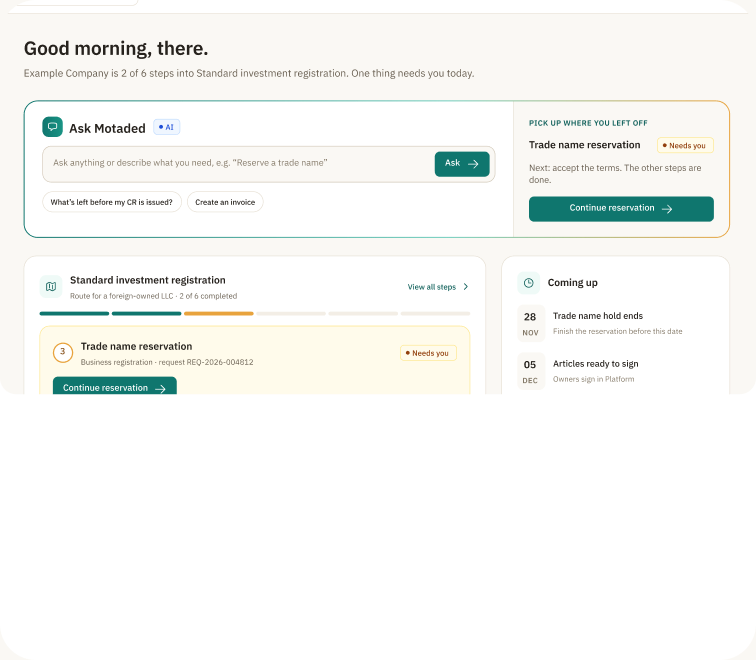Choose the "Create an invoice" suggestion chip
The width and height of the screenshot is (756, 660).
coord(225,202)
